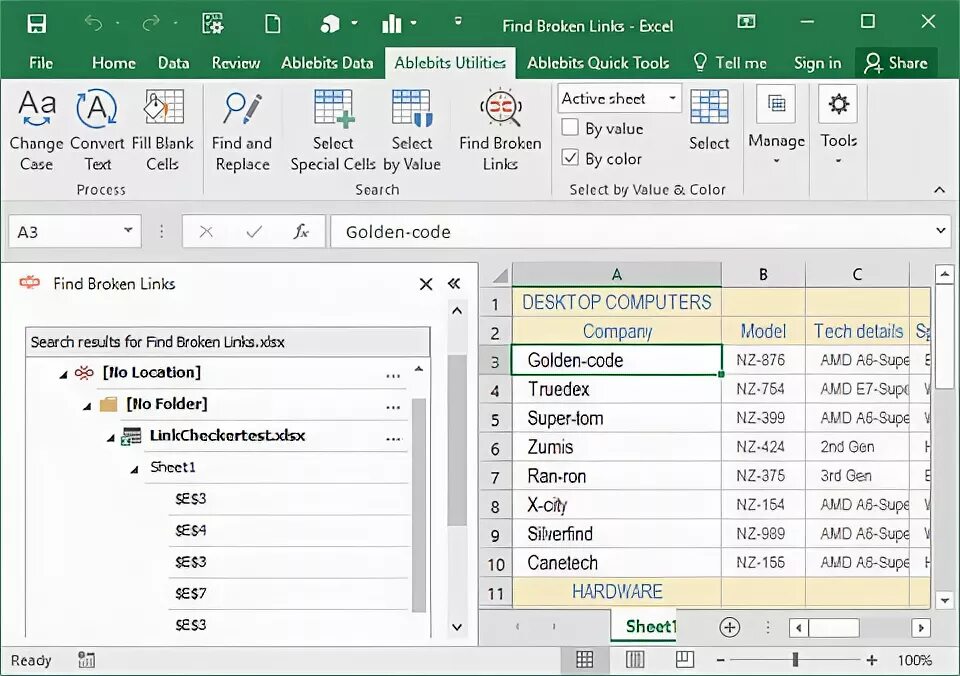
Task: Click the chart icon in quick access toolbar
Action: pyautogui.click(x=392, y=24)
